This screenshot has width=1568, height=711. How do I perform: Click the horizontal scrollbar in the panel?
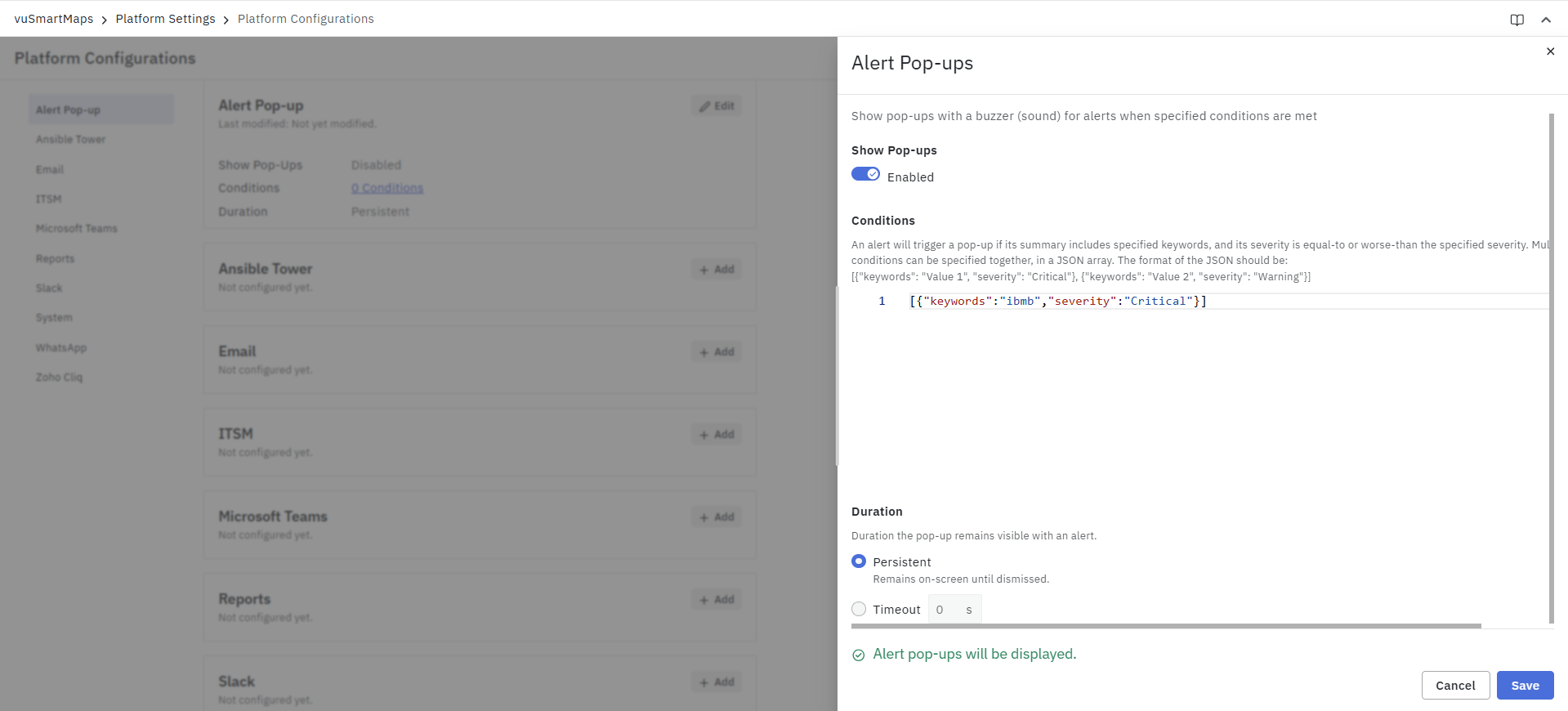tap(1165, 626)
